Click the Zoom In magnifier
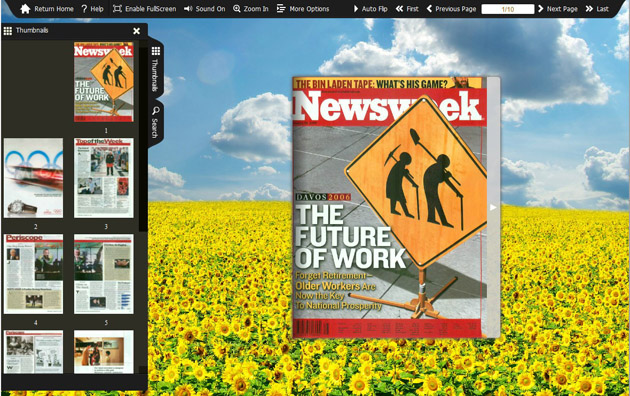This screenshot has width=630, height=396. point(237,9)
